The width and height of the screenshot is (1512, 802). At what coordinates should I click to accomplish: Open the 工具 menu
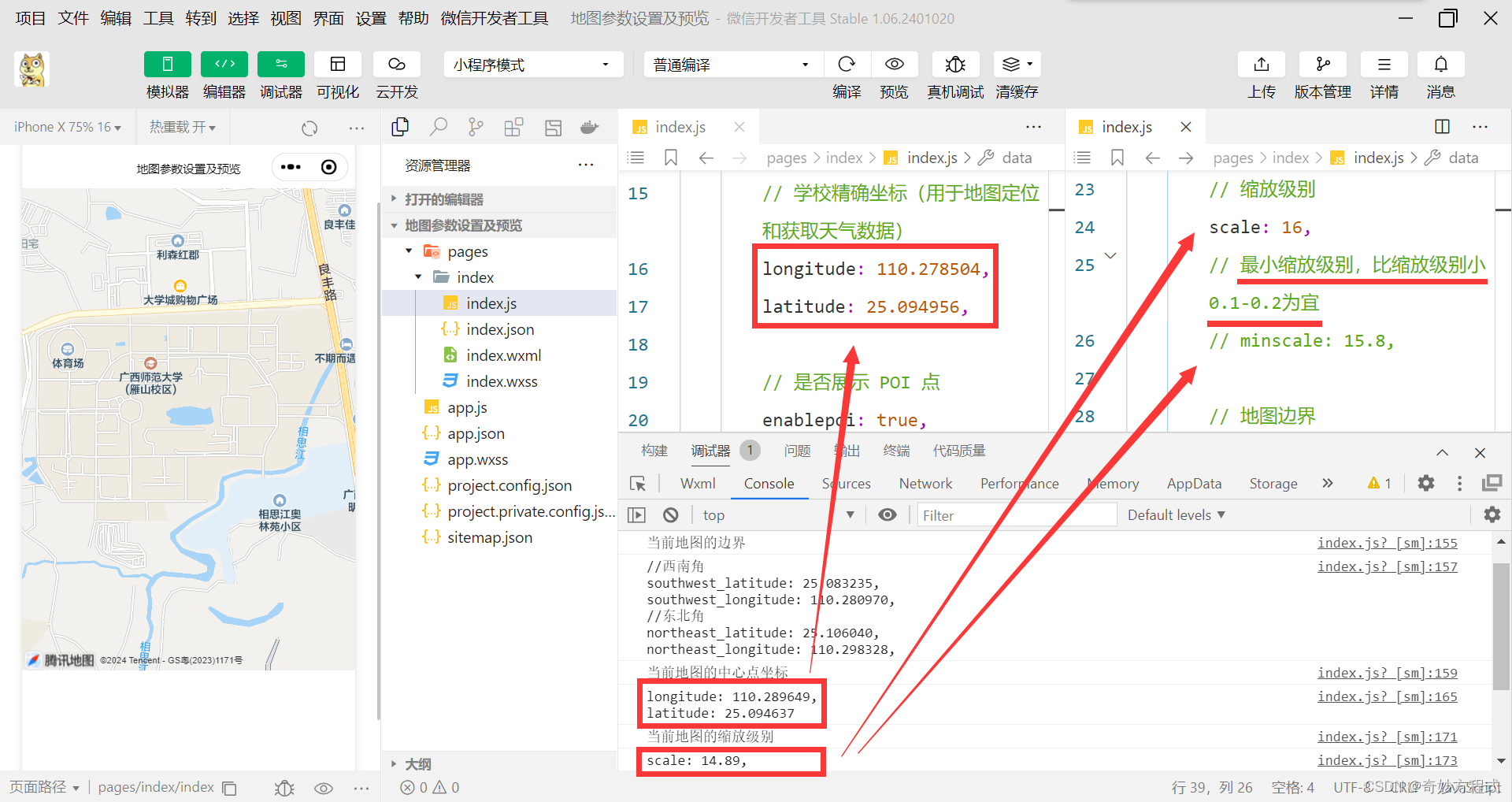pyautogui.click(x=158, y=18)
